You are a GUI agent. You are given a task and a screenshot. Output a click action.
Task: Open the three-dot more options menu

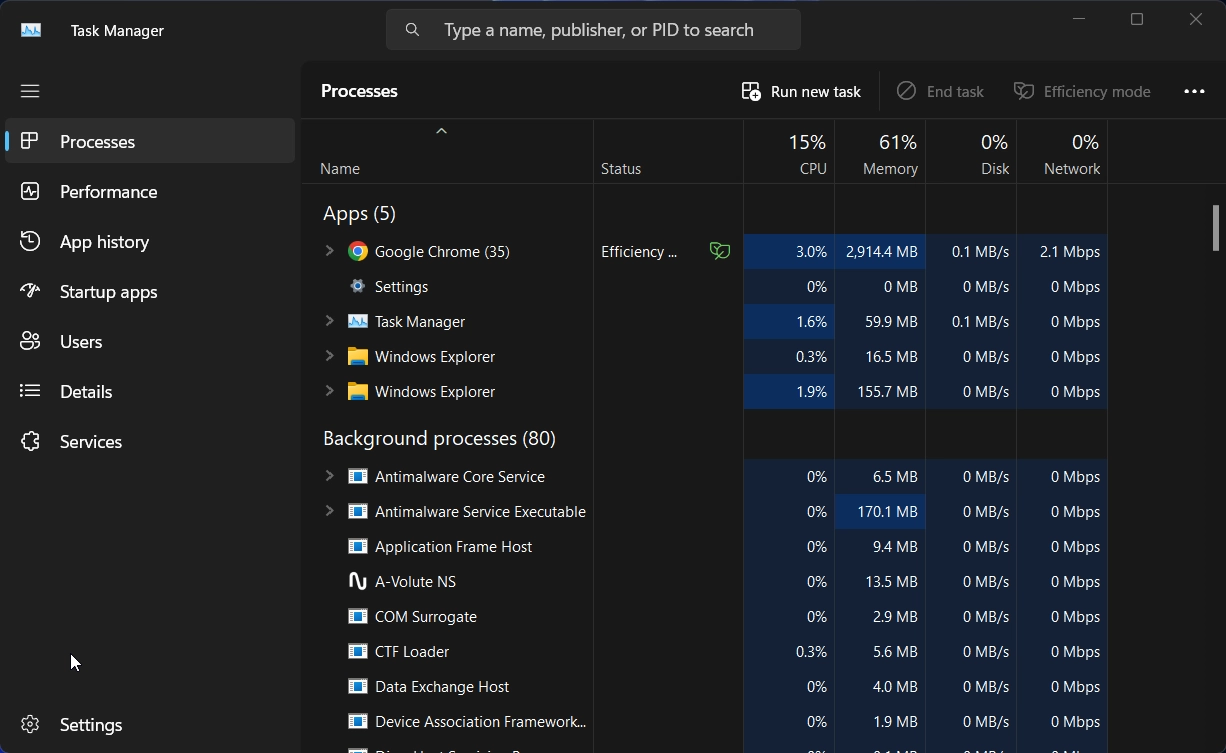[1194, 91]
